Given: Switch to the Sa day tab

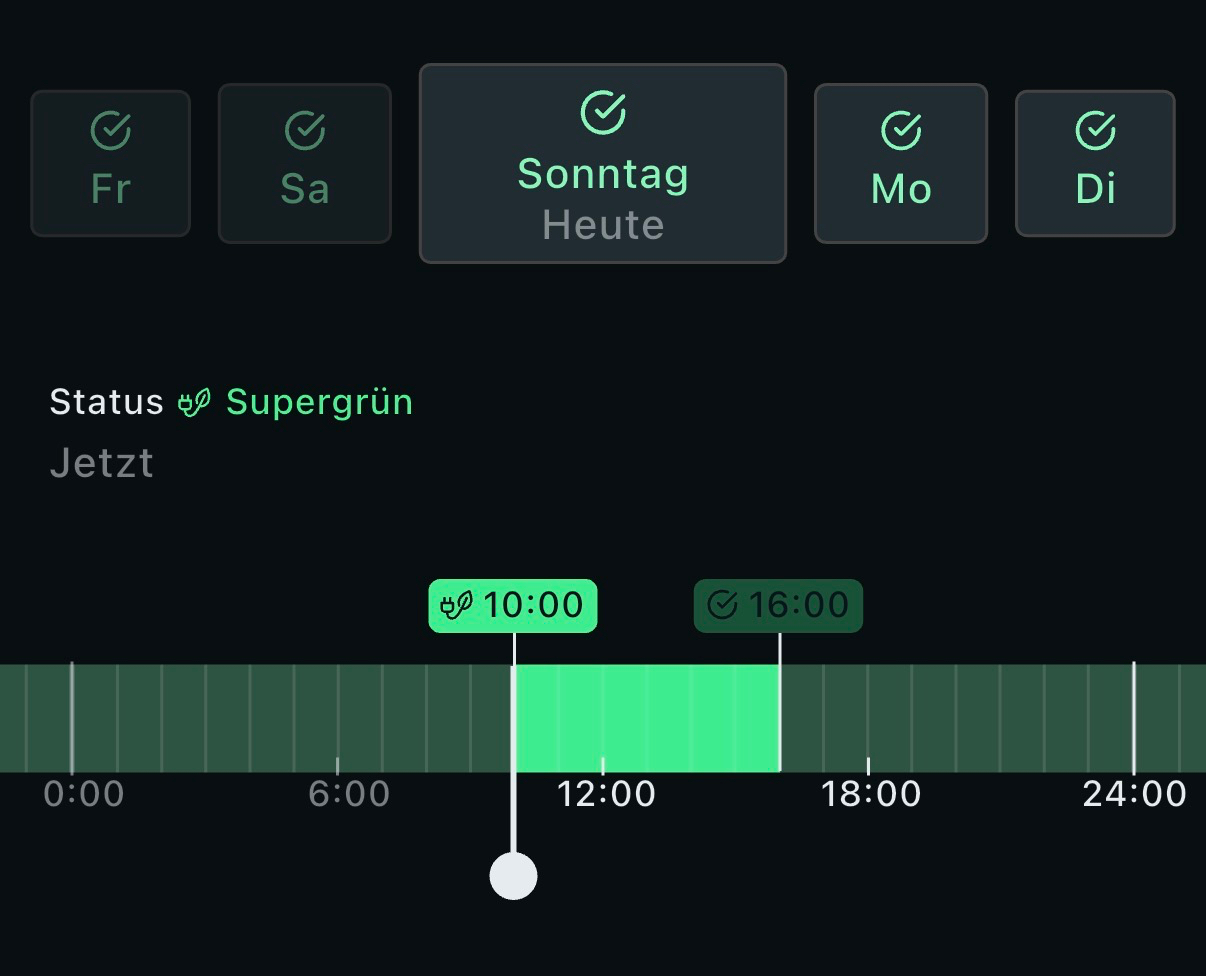Looking at the screenshot, I should (305, 164).
